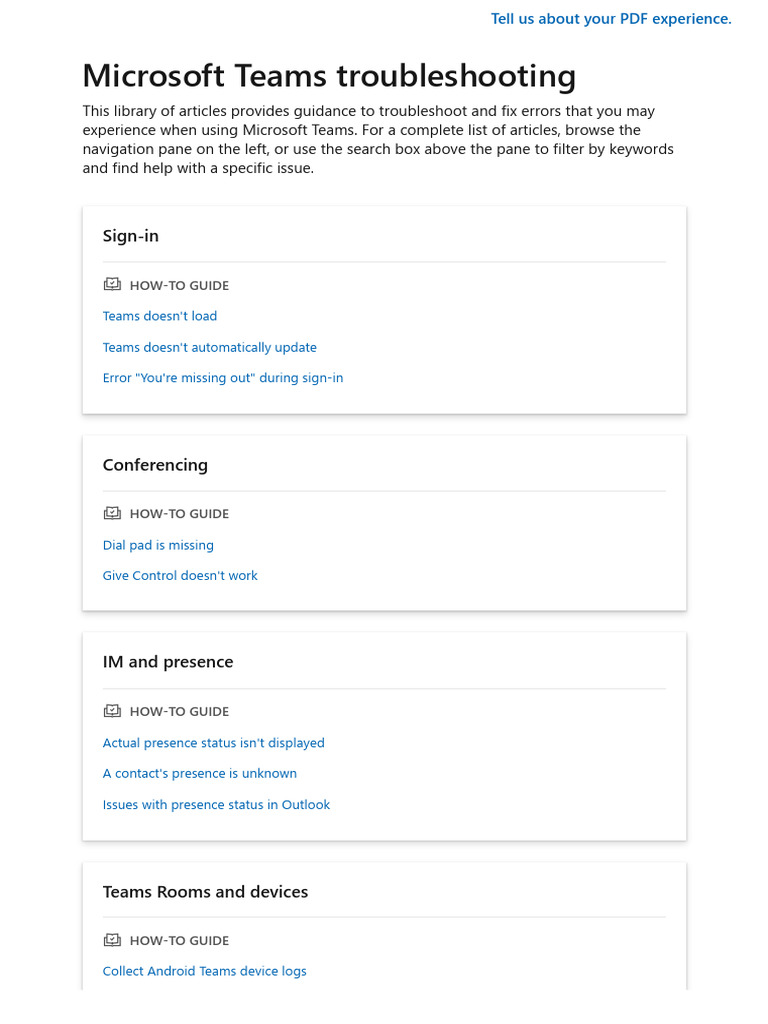Open 'Collect Android Teams device logs' link

[205, 971]
